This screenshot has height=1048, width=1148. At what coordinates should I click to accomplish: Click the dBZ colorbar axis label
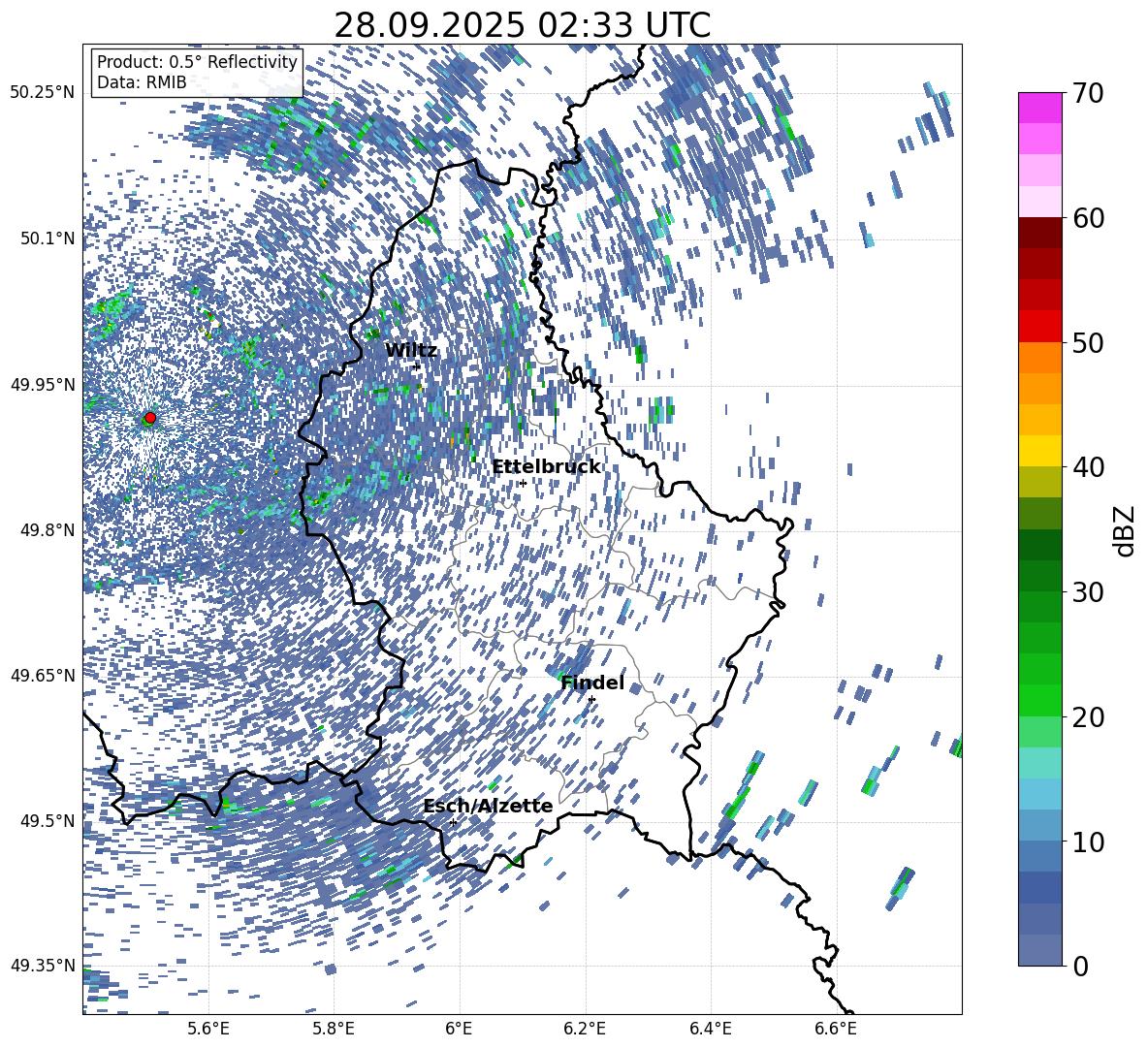pos(1125,530)
